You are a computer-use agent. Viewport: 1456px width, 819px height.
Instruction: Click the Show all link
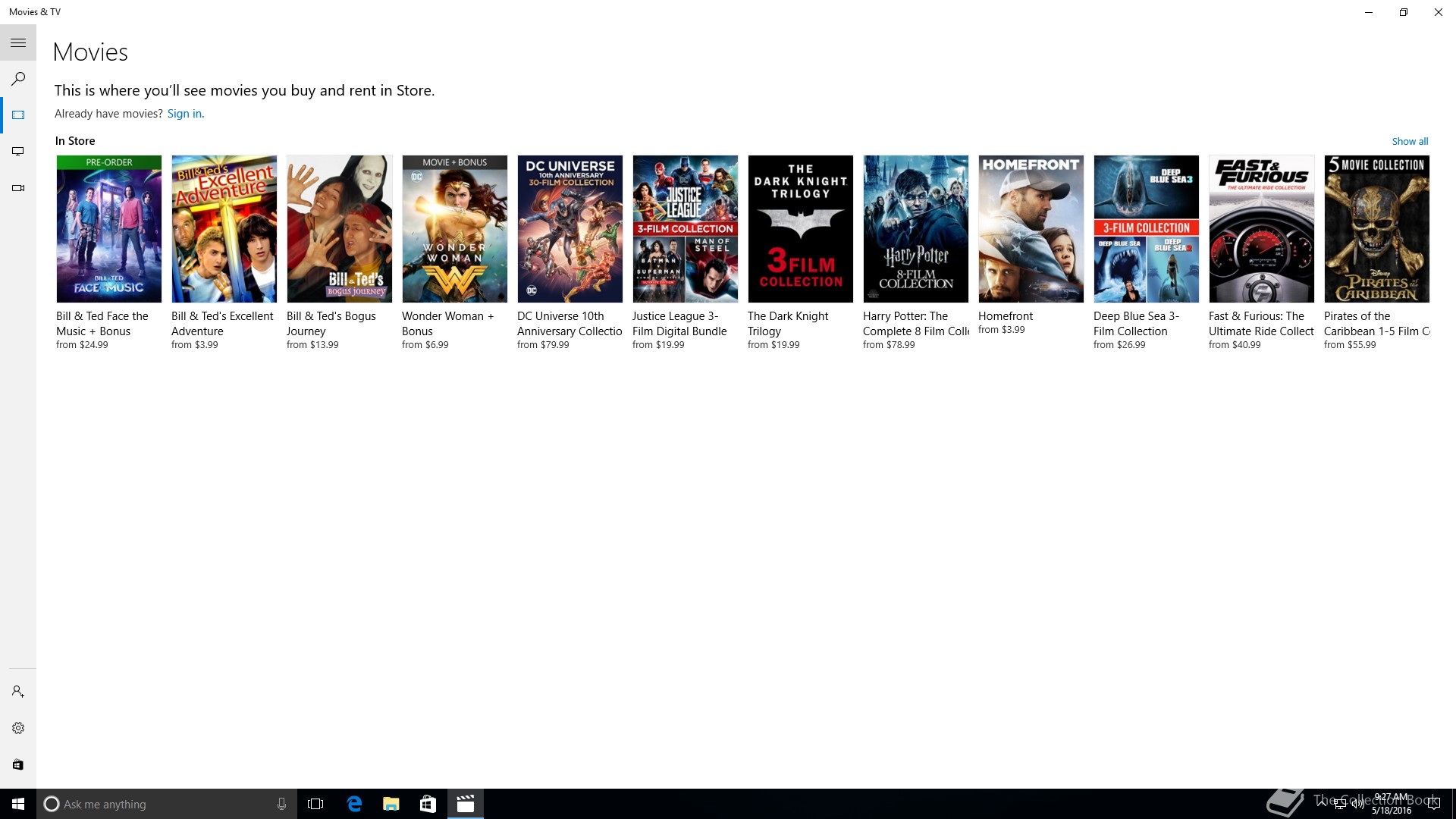(1410, 141)
